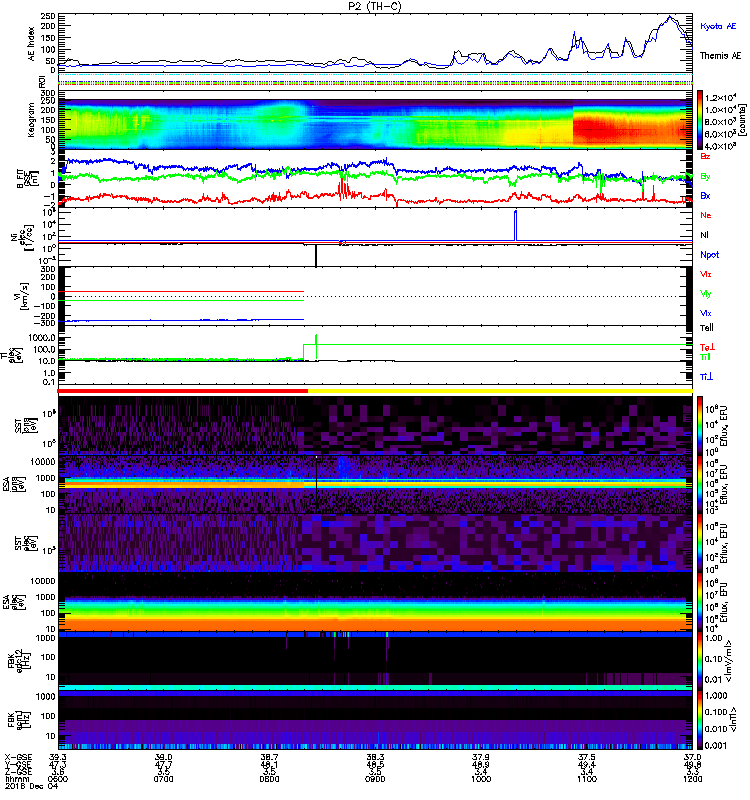Click the yellow segment of the mode bar
750x800 pixels.
click(500, 390)
